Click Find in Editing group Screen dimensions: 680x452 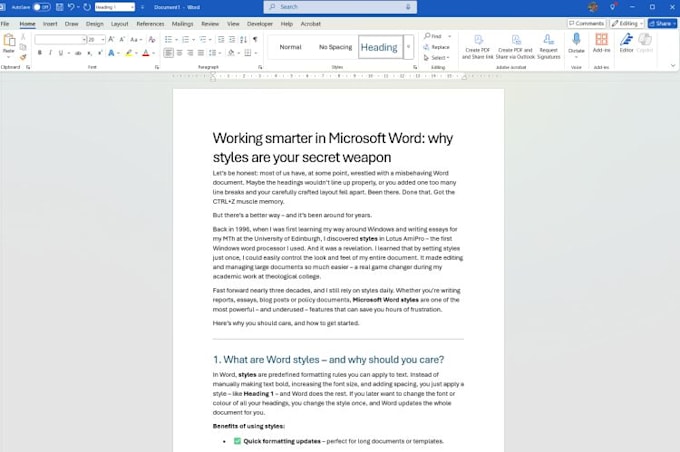point(432,36)
